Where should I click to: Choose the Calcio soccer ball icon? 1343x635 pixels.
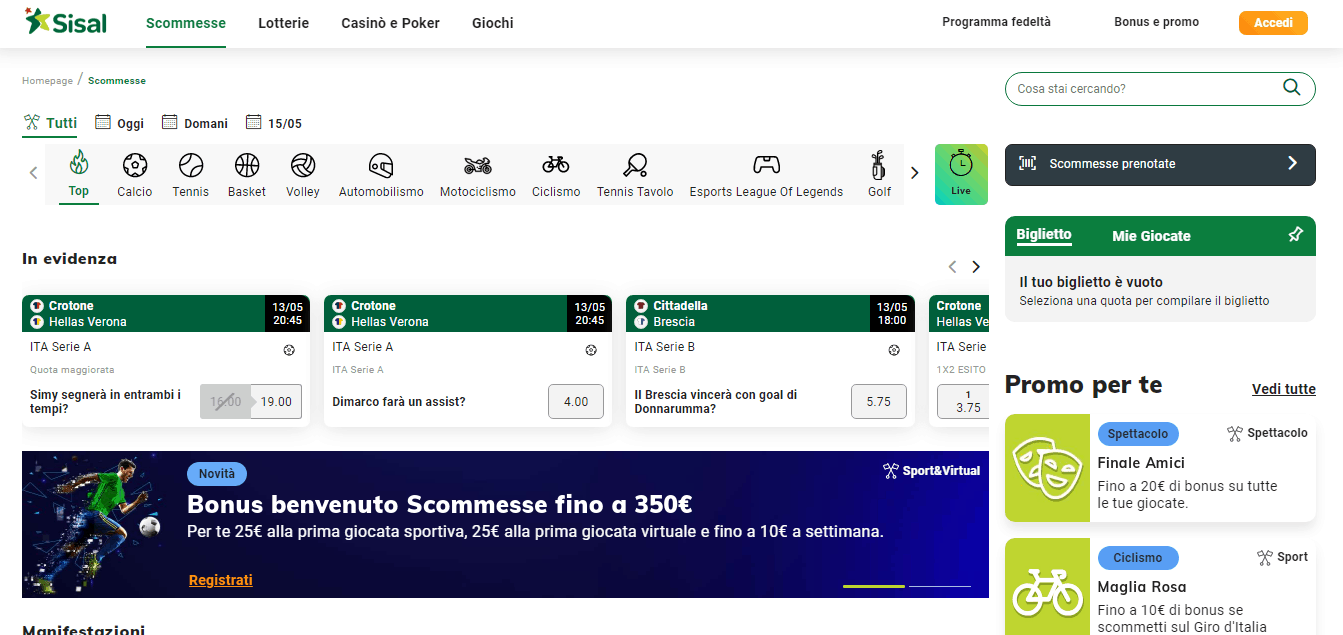(135, 165)
